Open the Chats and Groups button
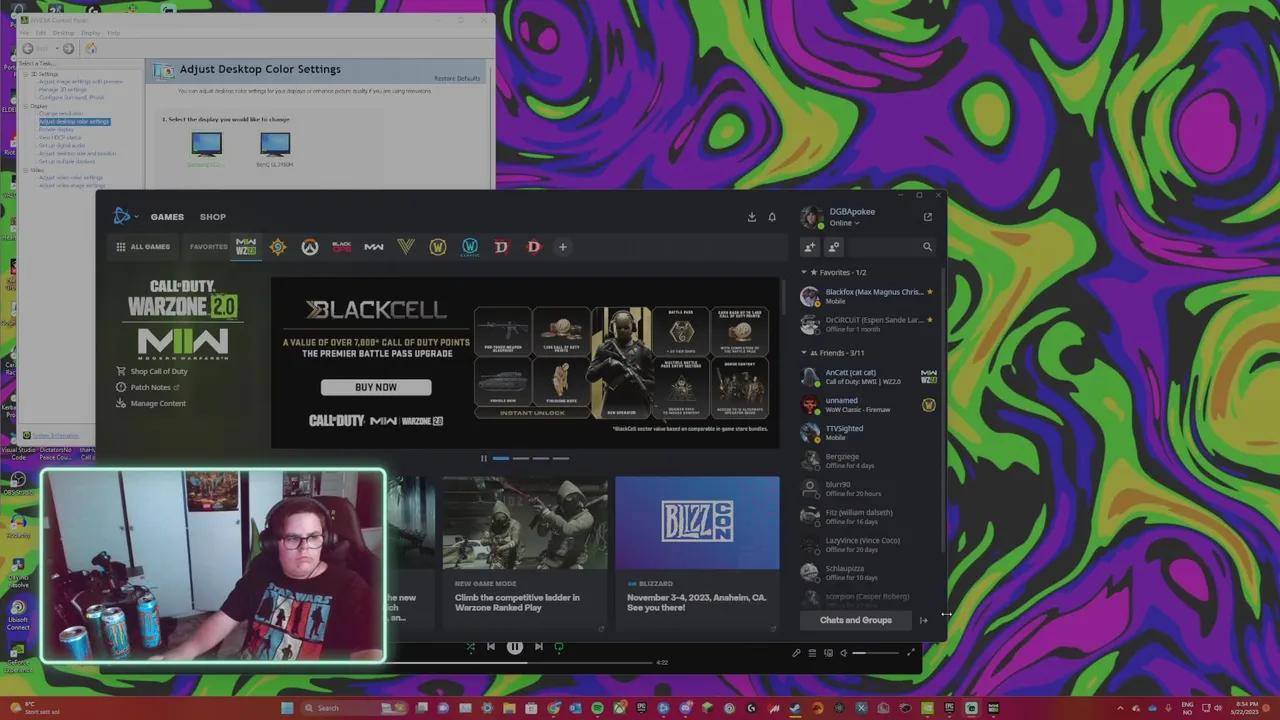 (x=856, y=620)
